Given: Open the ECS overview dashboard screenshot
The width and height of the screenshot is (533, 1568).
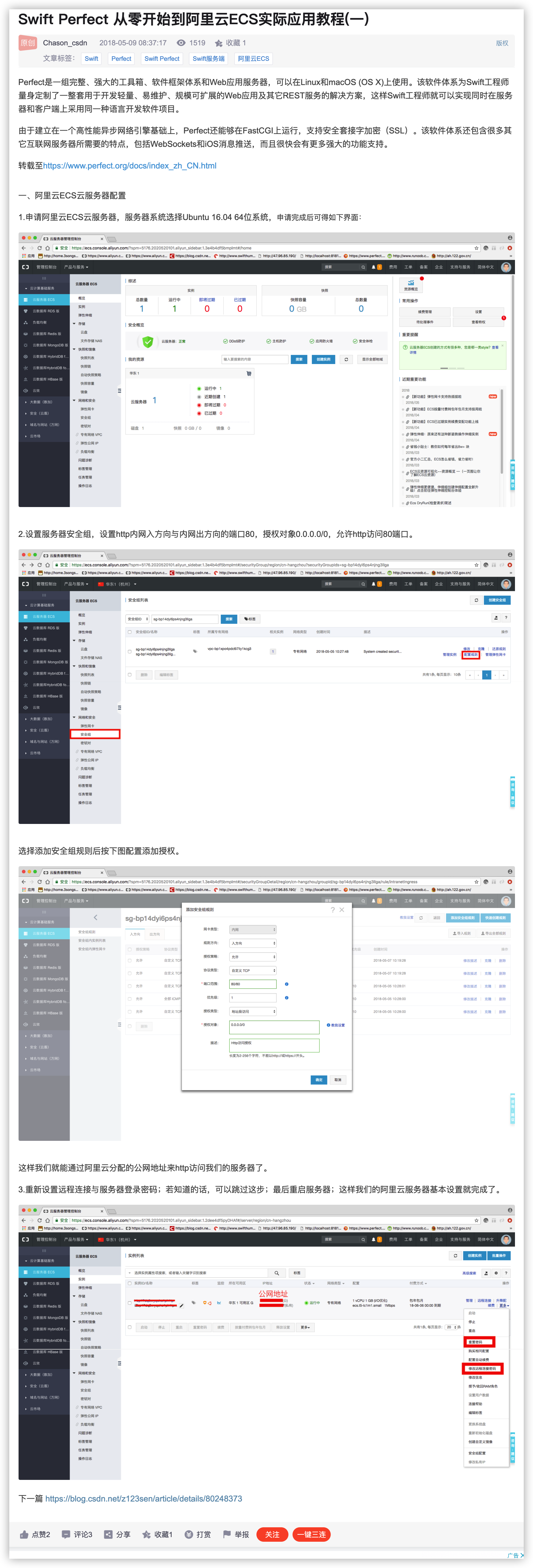Looking at the screenshot, I should 266,370.
